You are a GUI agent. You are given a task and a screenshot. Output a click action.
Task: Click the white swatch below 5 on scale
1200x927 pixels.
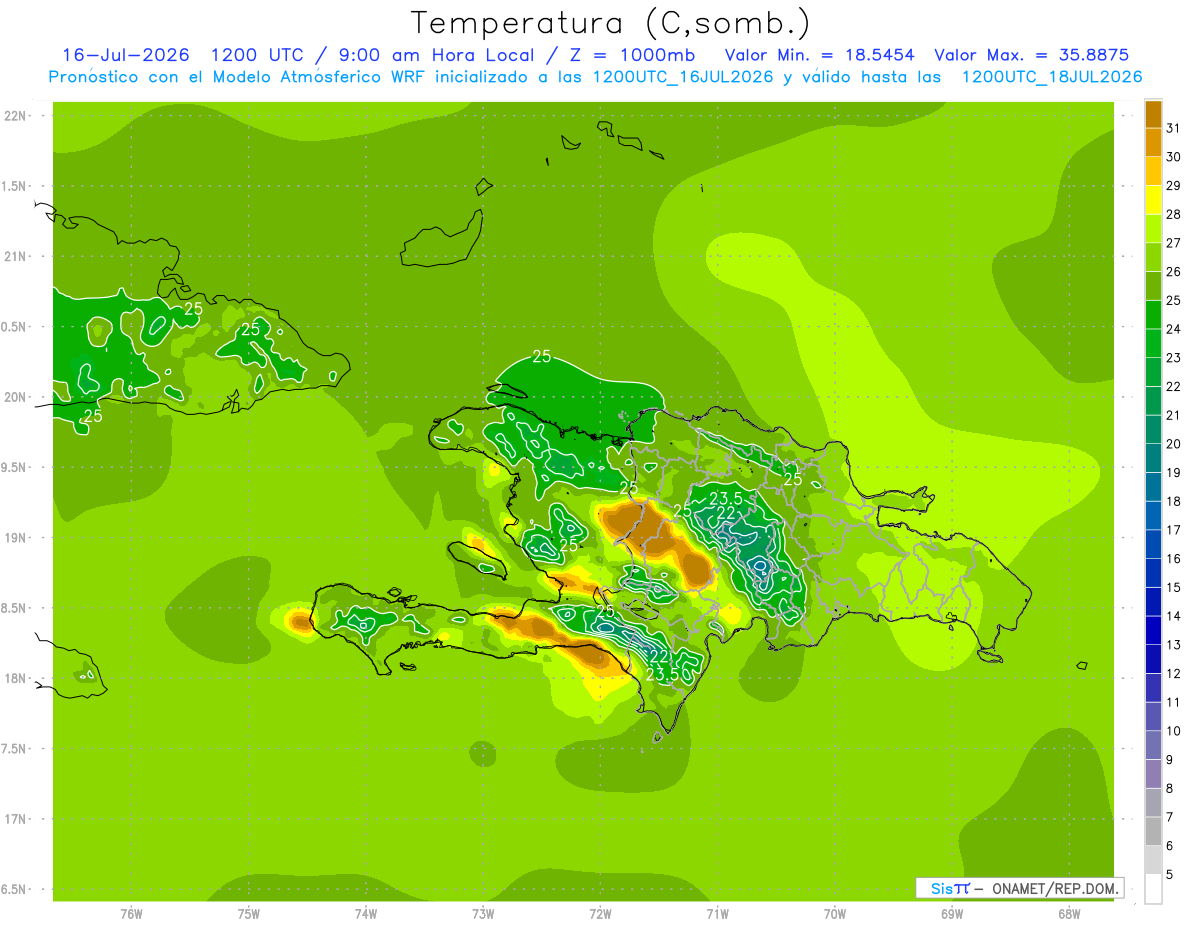tap(1153, 889)
